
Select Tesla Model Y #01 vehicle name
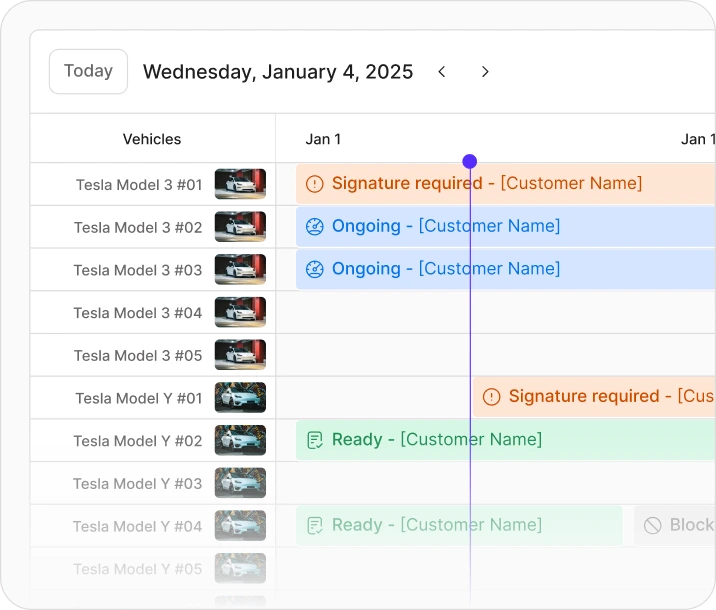139,398
